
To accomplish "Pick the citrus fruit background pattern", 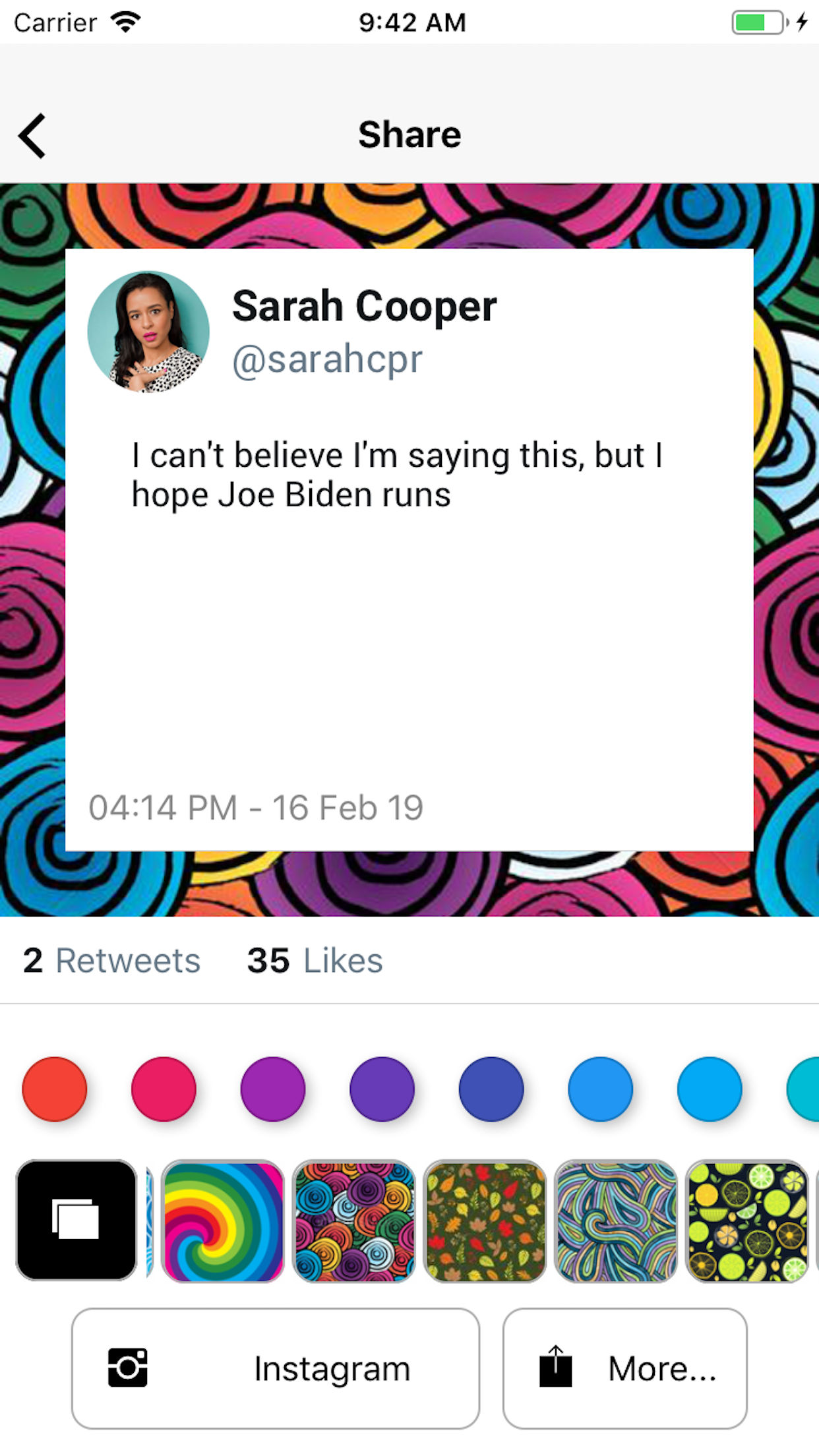I will (747, 1220).
